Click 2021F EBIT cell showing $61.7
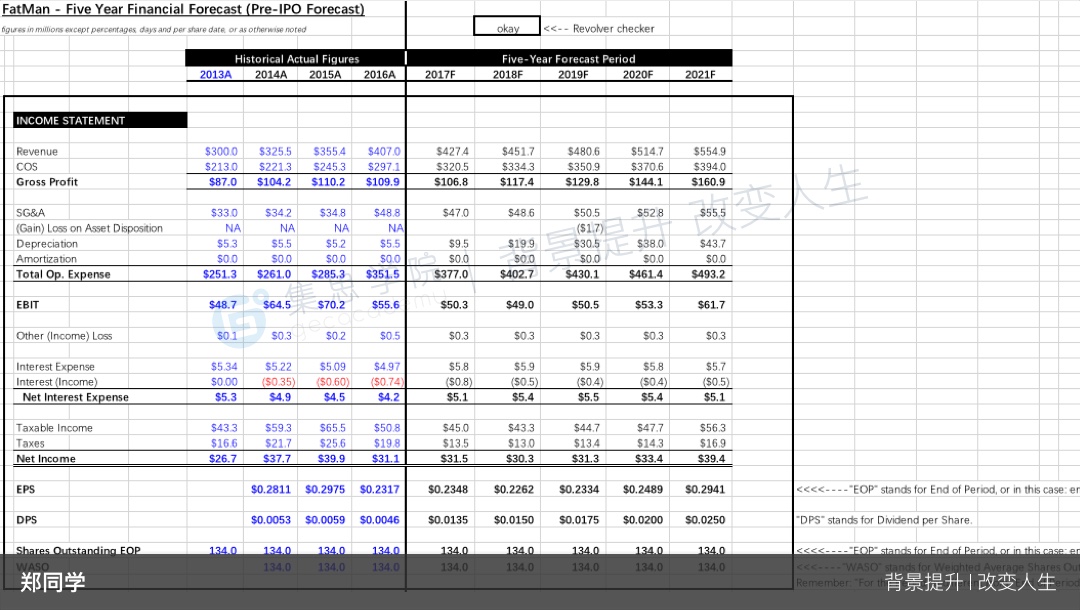The image size is (1080, 610). [x=712, y=304]
